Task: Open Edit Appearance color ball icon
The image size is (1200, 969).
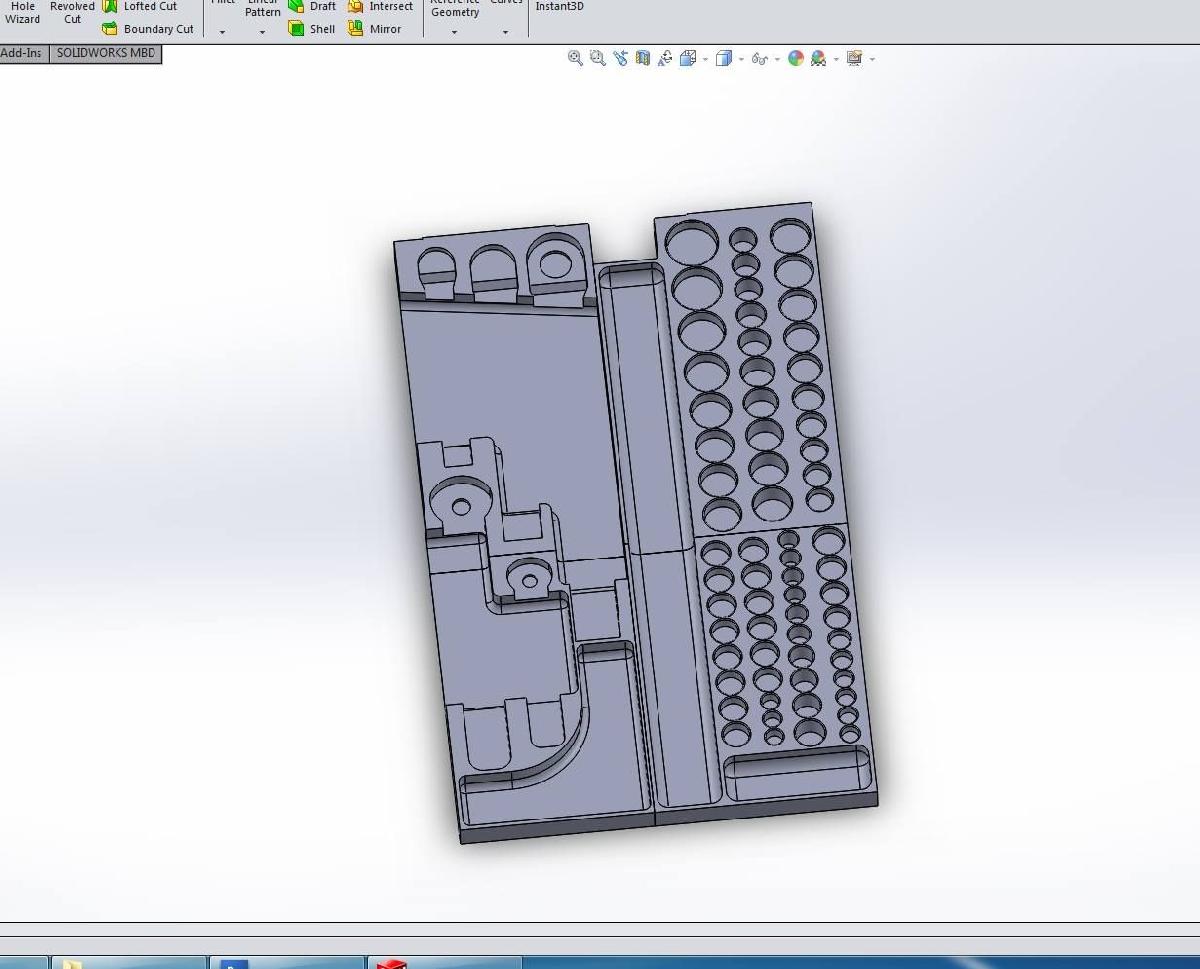Action: point(796,58)
